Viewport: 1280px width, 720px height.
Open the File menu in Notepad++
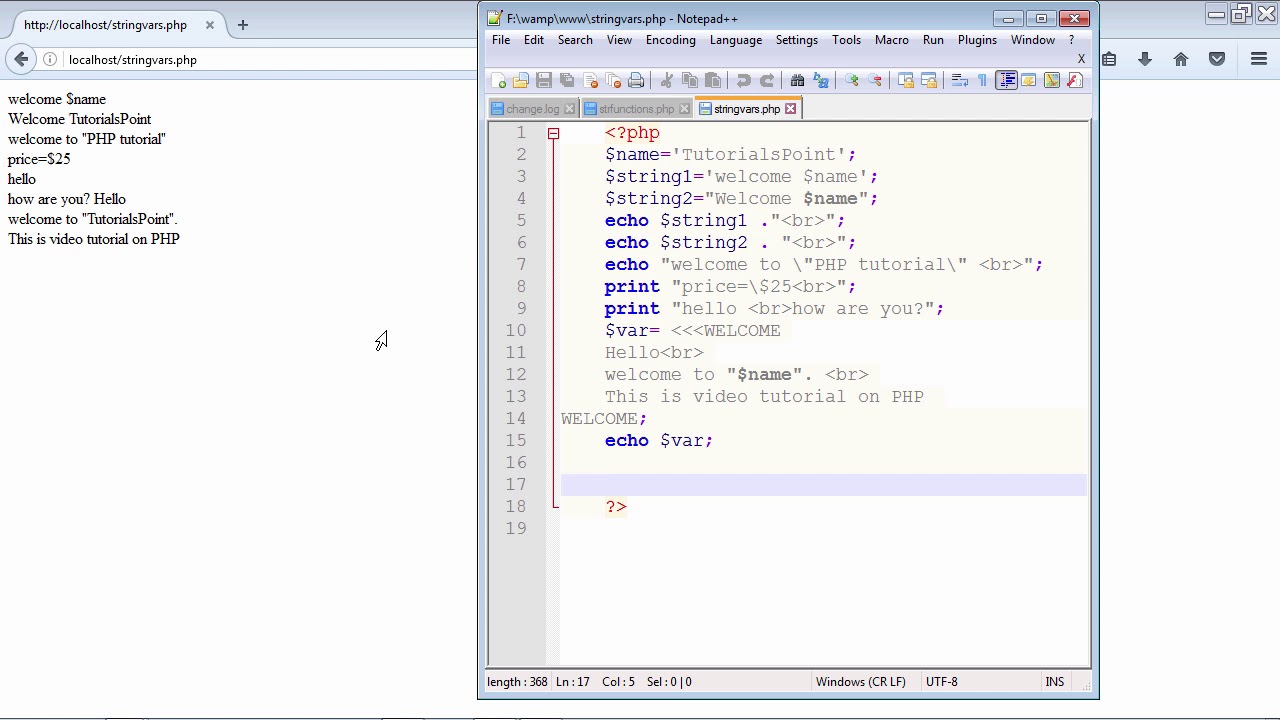click(501, 40)
